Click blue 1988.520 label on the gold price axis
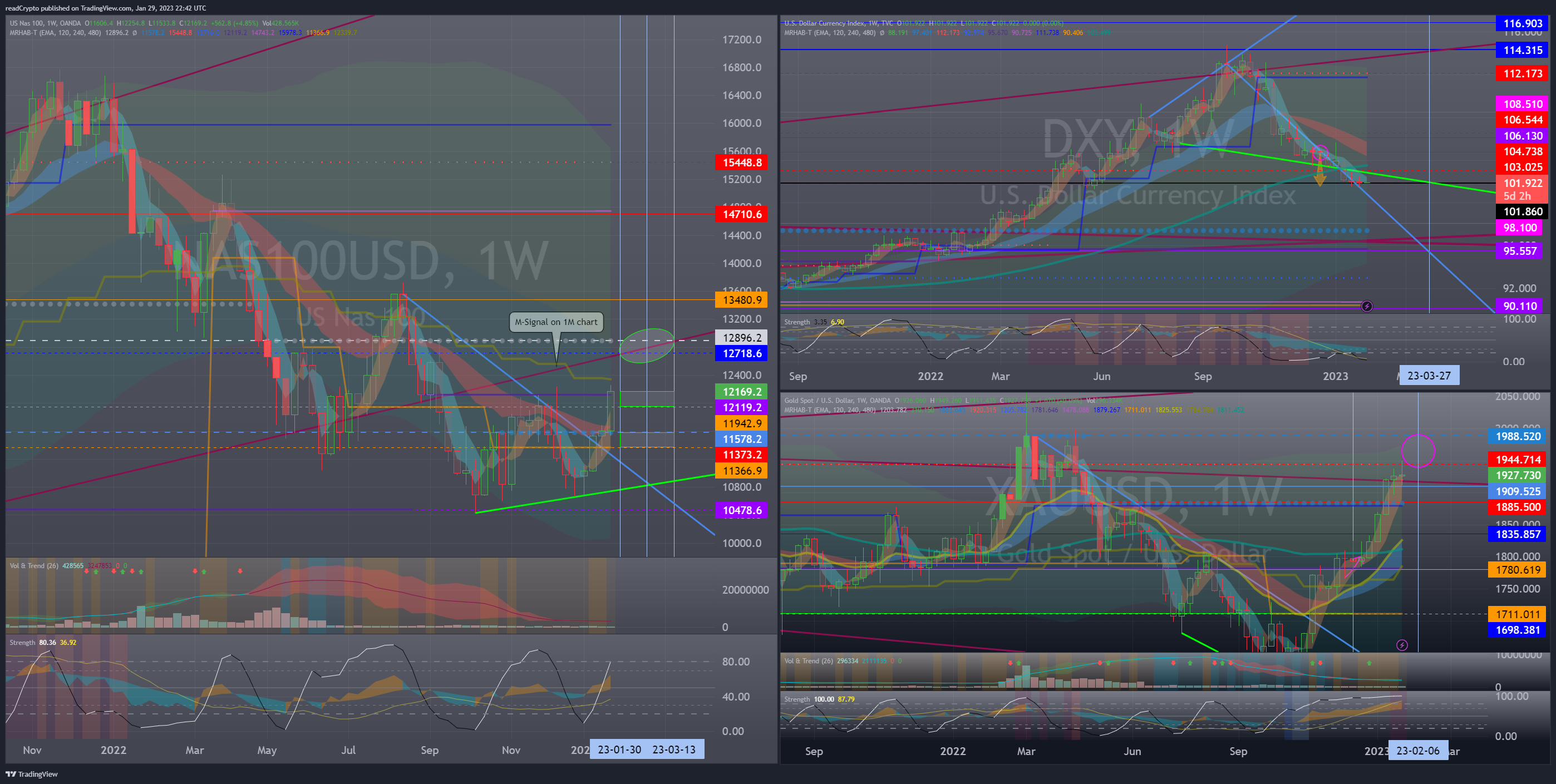 [1518, 436]
